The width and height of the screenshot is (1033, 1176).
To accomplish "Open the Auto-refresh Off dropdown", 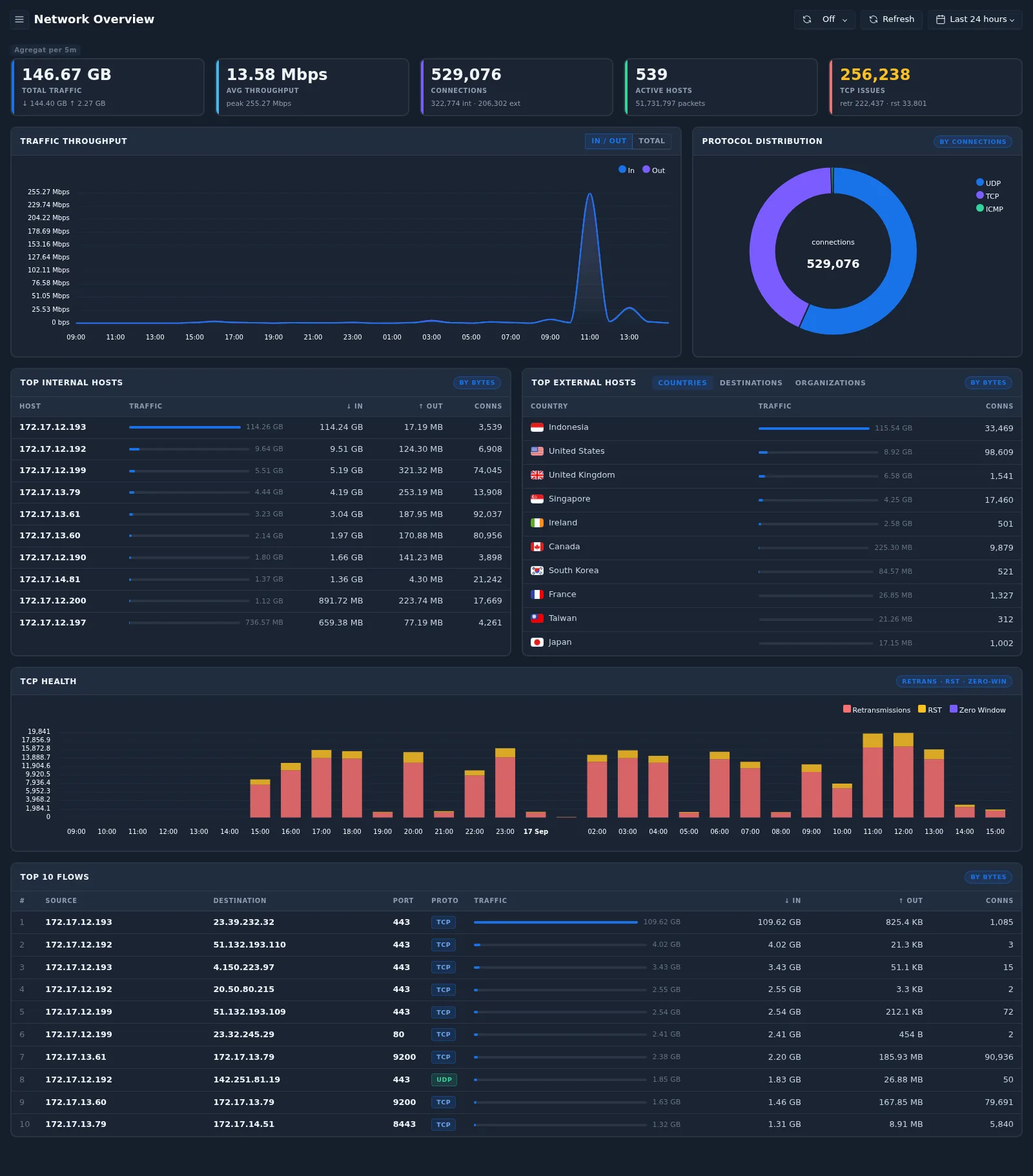I will [824, 19].
